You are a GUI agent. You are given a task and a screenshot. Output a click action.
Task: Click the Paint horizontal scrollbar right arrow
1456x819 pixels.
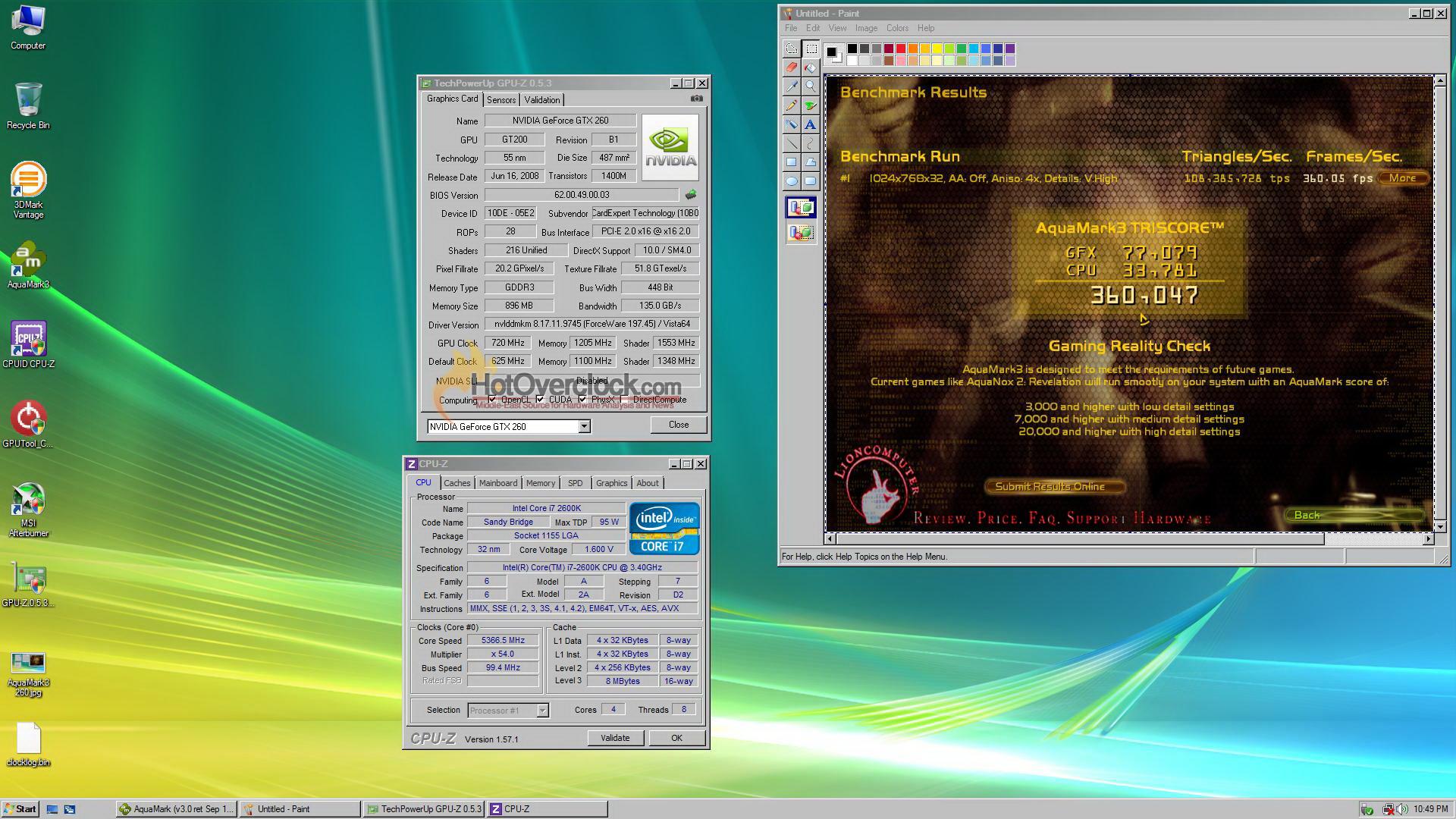(1429, 538)
